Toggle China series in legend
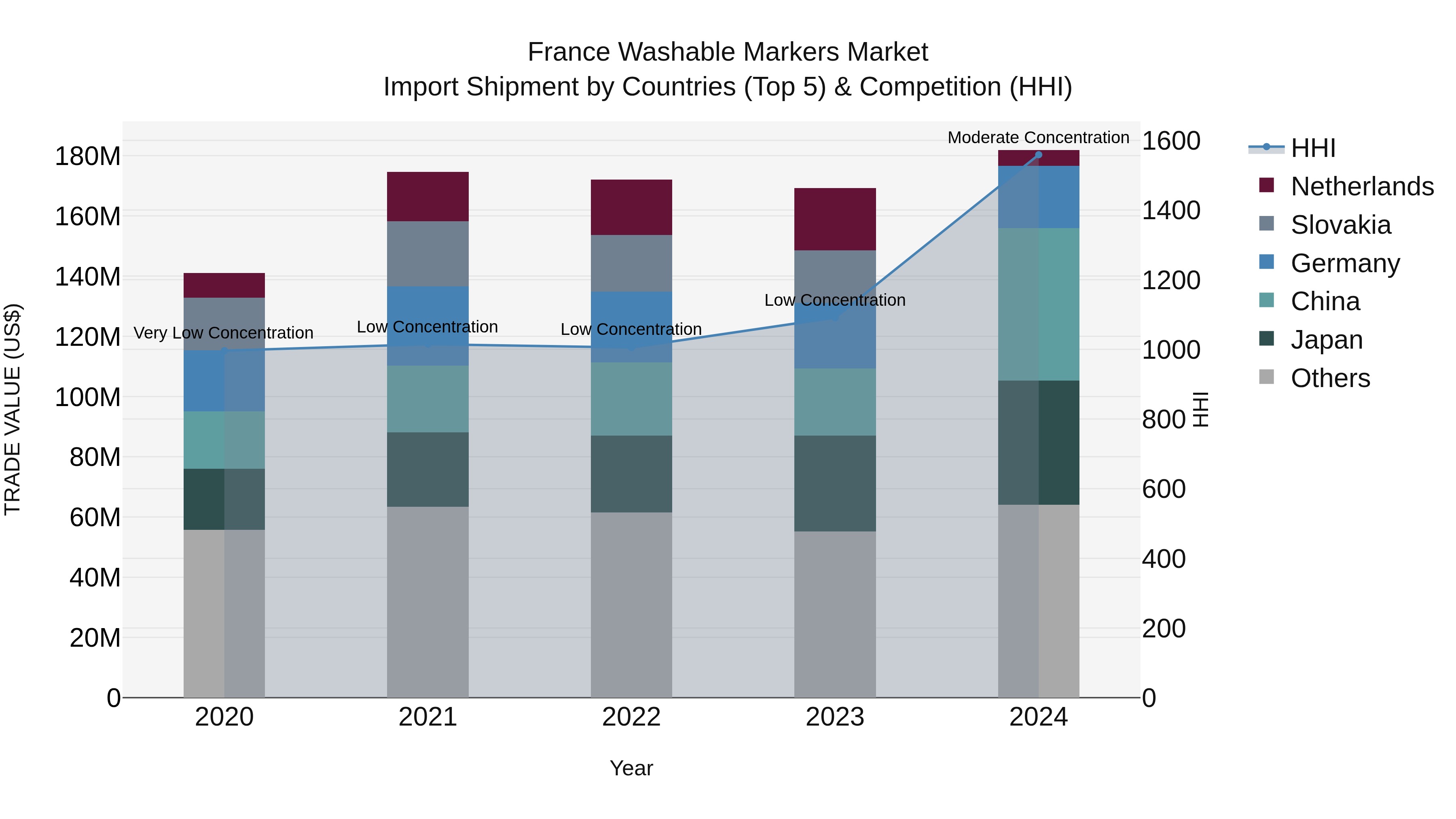Image resolution: width=1456 pixels, height=819 pixels. [x=1310, y=301]
